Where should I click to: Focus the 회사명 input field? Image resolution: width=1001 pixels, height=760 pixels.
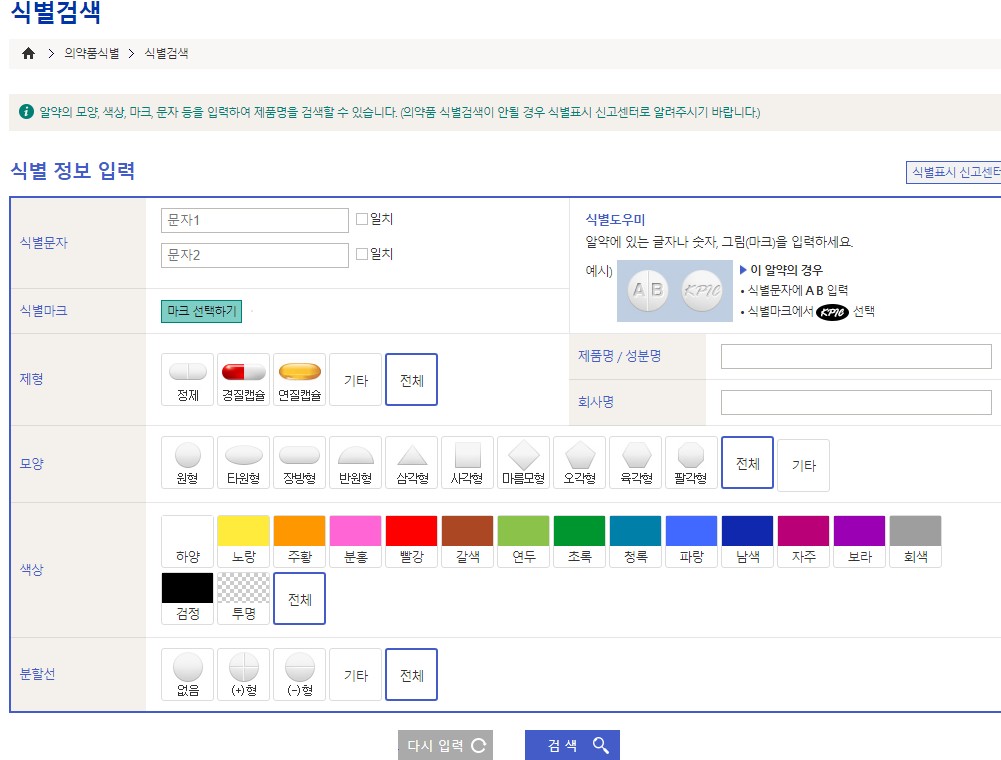[x=856, y=402]
